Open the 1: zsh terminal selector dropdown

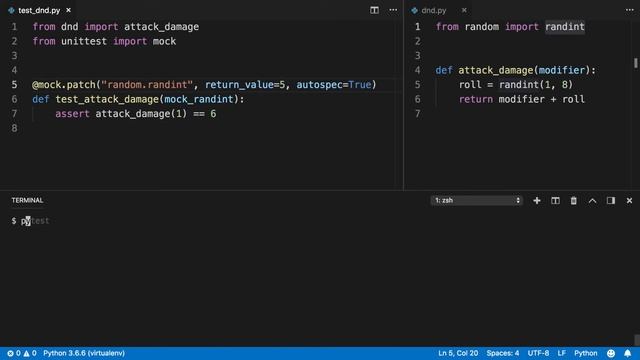point(477,200)
